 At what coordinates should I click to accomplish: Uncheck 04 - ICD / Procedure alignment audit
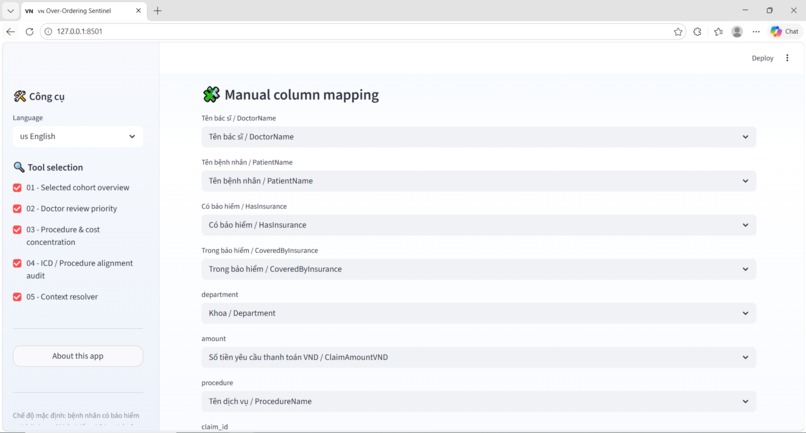pos(17,263)
